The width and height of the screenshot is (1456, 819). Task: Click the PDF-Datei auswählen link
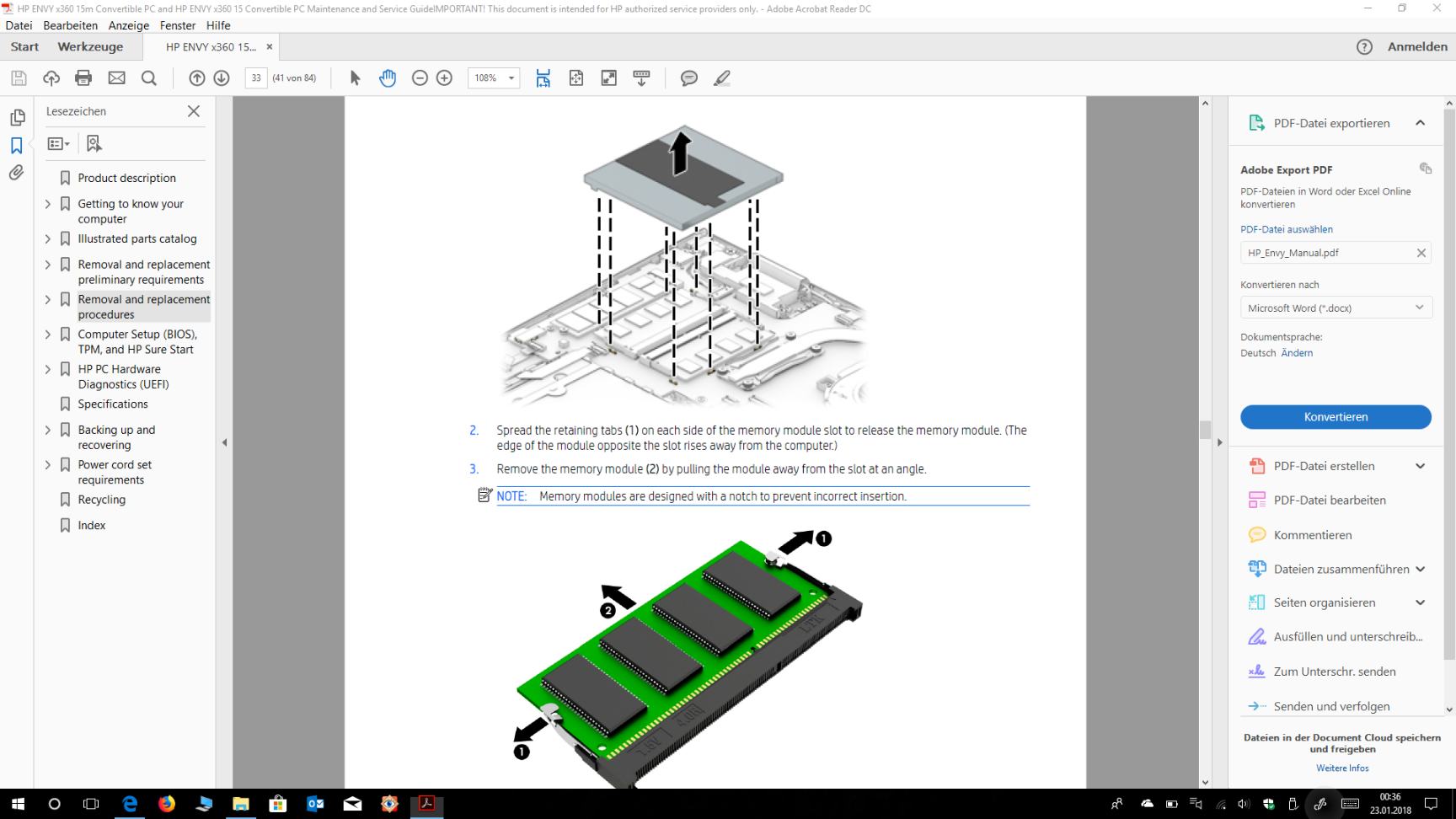[1287, 229]
